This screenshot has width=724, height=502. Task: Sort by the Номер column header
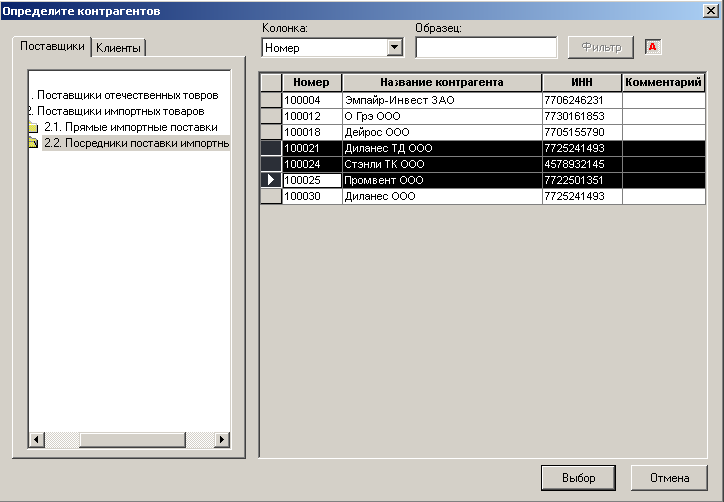pos(312,82)
